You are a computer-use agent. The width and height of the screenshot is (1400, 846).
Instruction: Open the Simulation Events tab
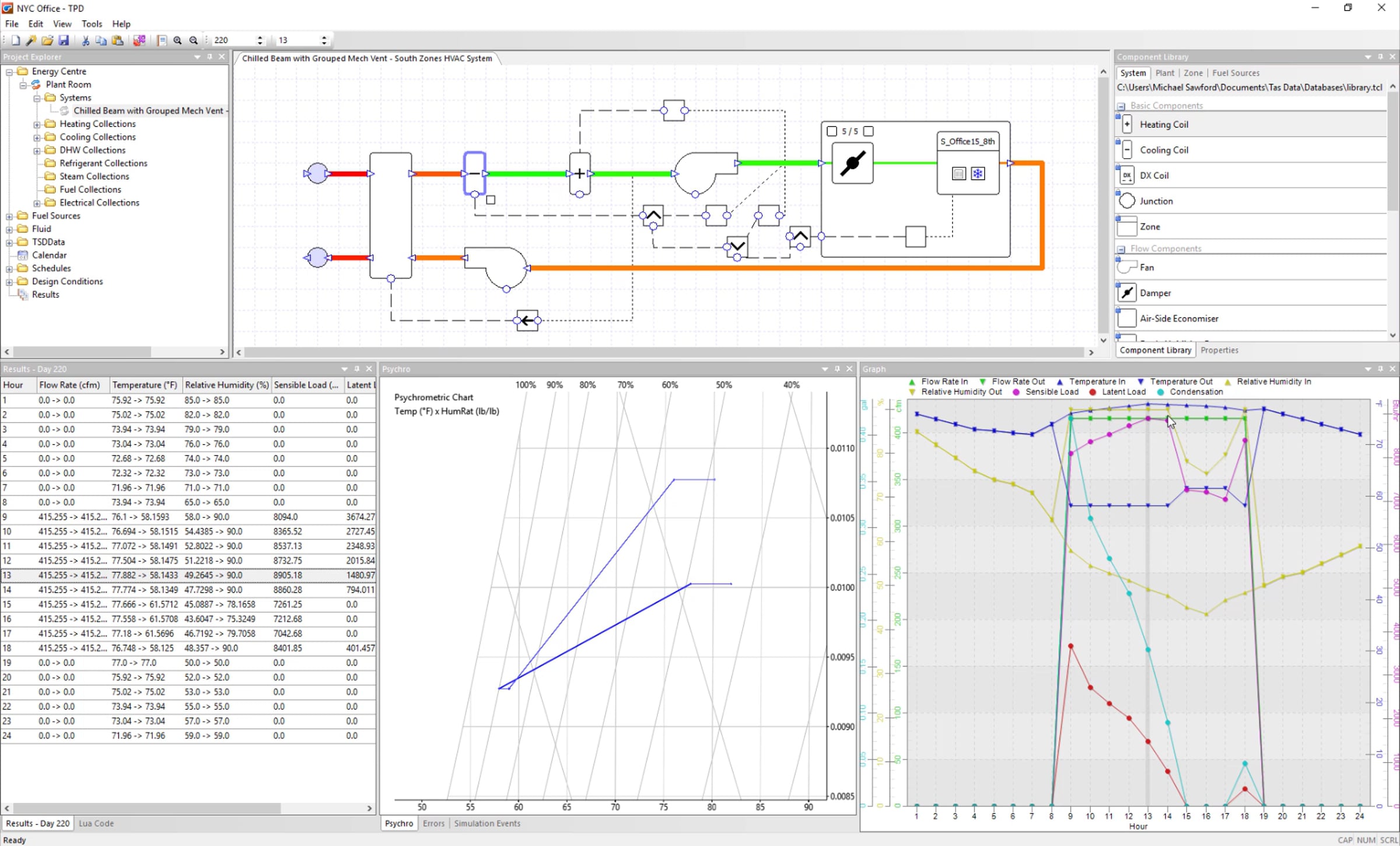[x=487, y=823]
